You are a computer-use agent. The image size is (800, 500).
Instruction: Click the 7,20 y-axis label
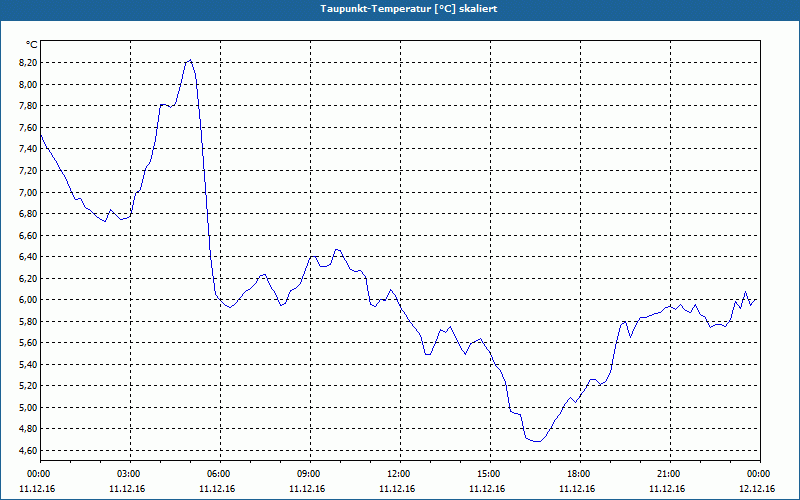[28, 170]
